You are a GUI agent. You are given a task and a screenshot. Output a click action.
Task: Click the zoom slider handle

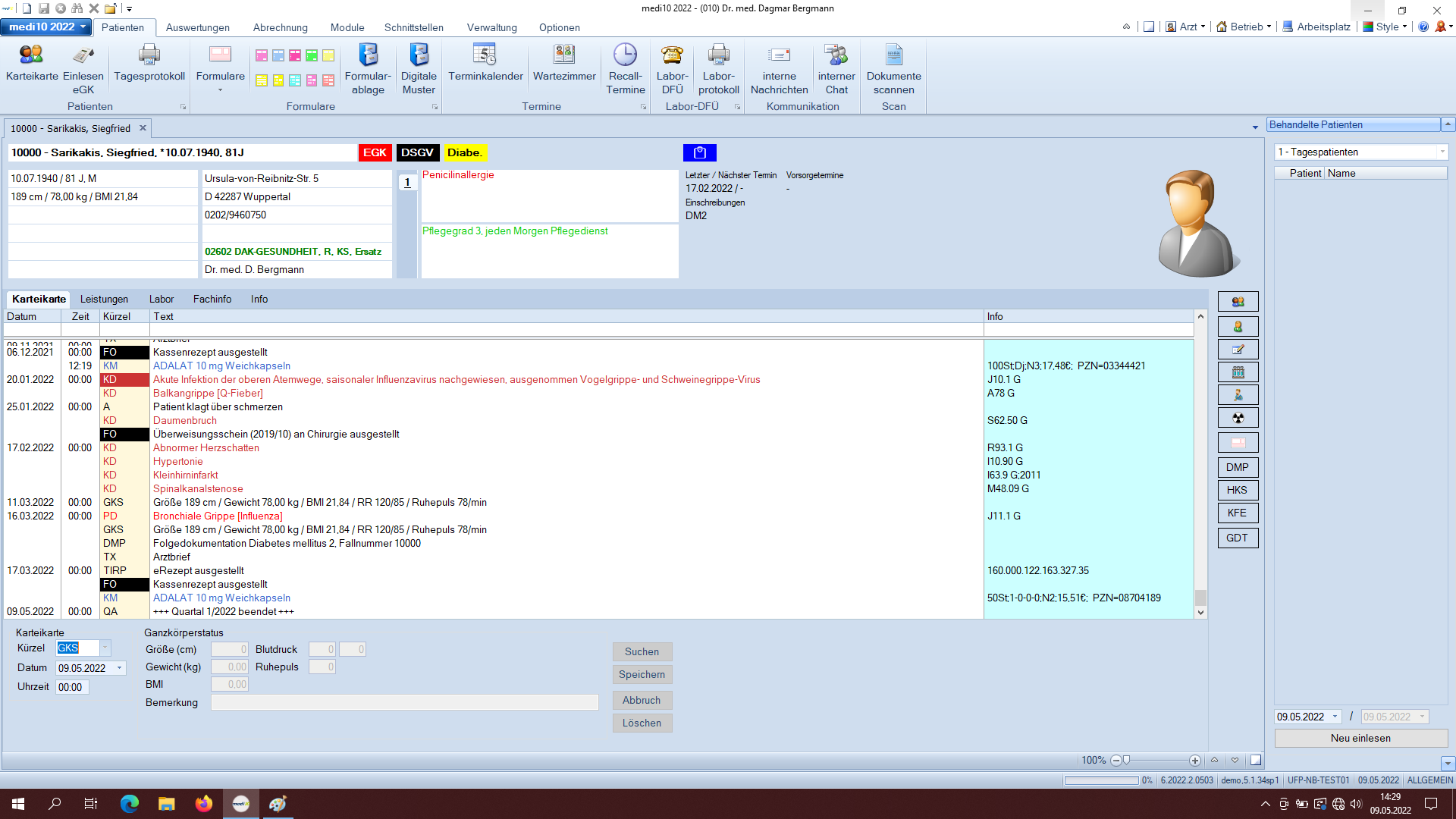1127,761
